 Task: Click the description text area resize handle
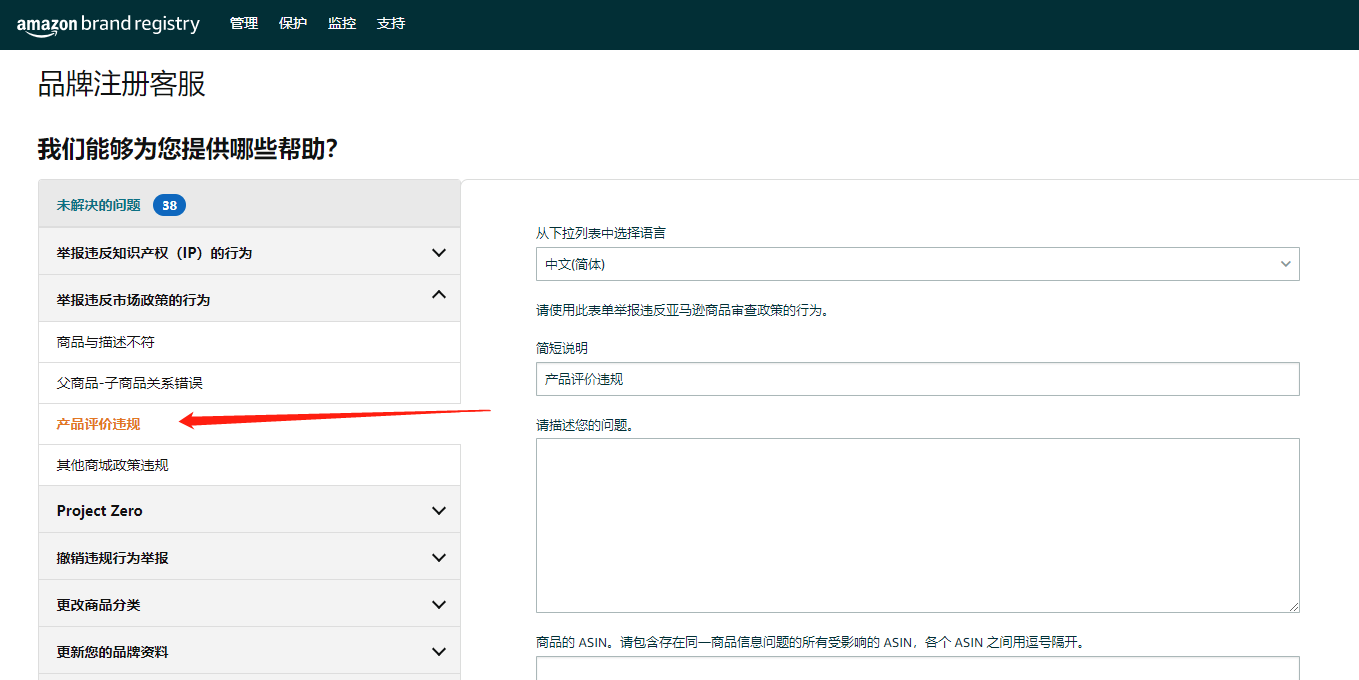pos(1293,606)
